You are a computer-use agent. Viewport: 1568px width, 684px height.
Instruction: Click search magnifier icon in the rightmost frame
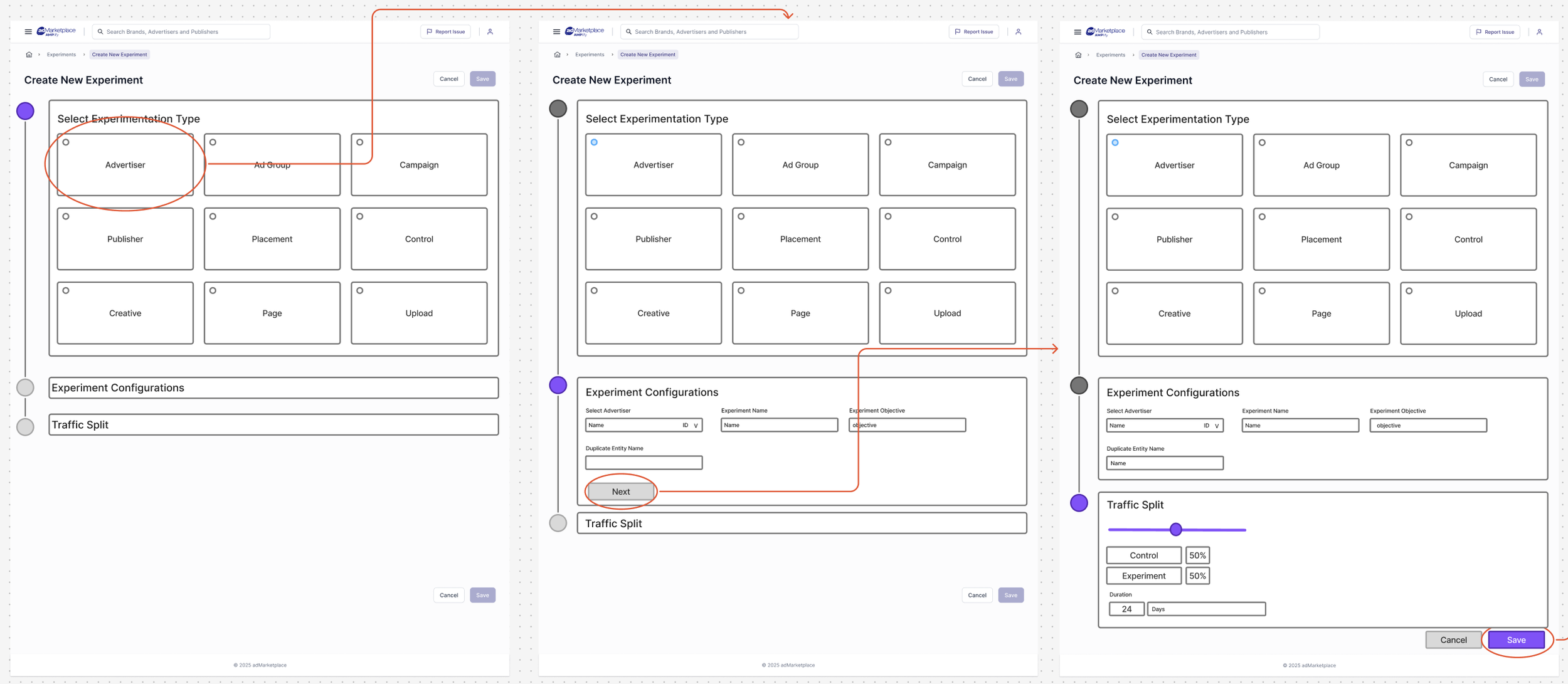point(1150,32)
